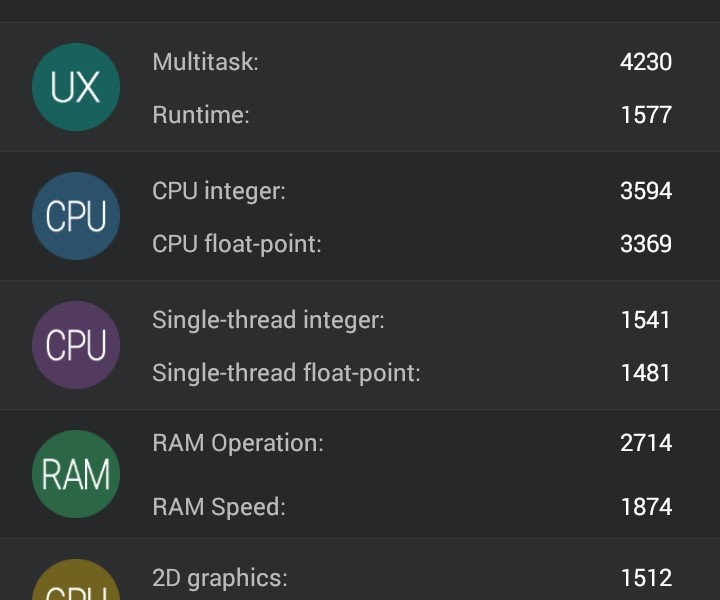This screenshot has height=600, width=720.
Task: Select the CPU integer score 3594
Action: click(646, 191)
